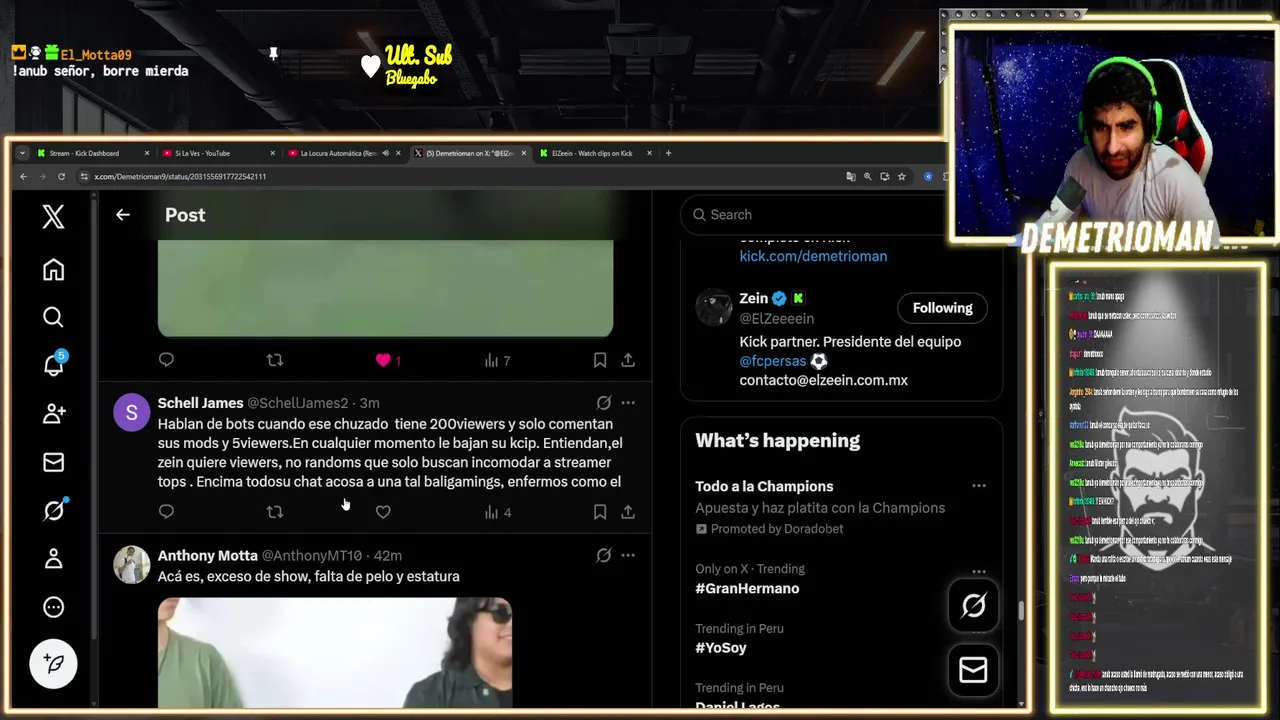Screen dimensions: 1280x720
Task: Open Grok explain on Schell James's post
Action: coord(604,403)
